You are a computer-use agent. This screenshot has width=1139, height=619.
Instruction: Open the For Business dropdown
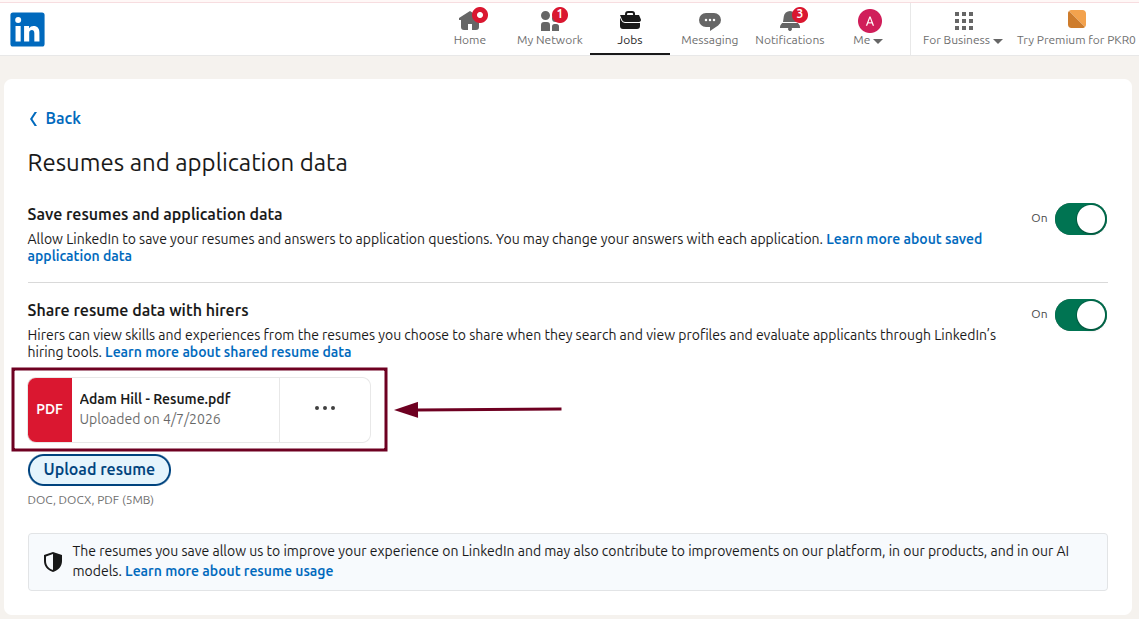click(962, 40)
